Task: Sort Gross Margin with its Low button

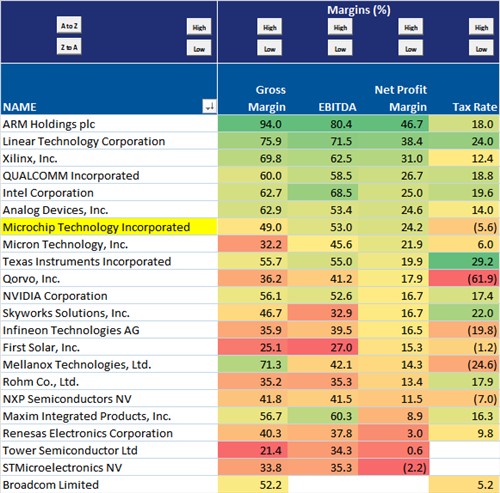Action: pyautogui.click(x=270, y=49)
